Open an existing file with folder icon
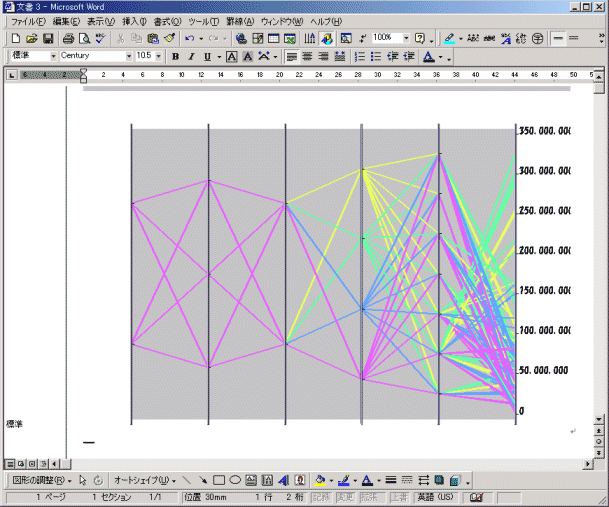 coord(31,38)
